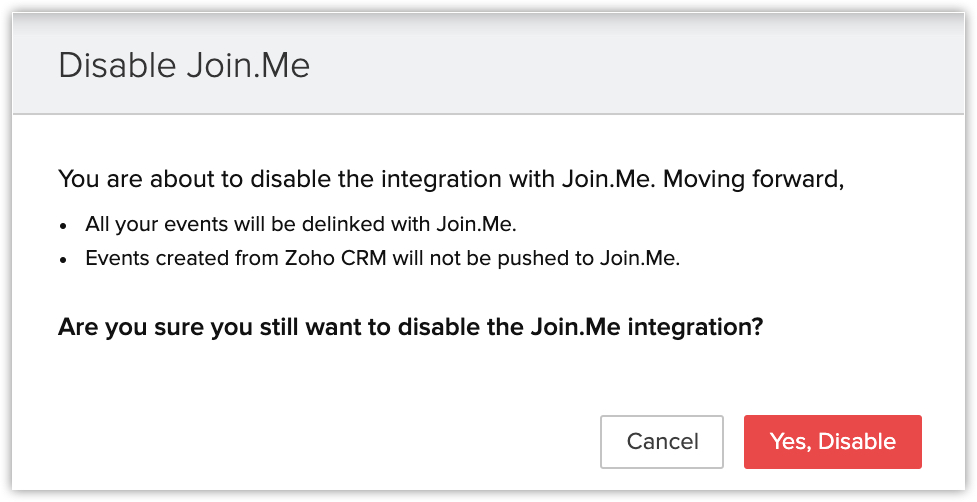Click the Cancel button
This screenshot has width=977, height=502.
pyautogui.click(x=661, y=442)
